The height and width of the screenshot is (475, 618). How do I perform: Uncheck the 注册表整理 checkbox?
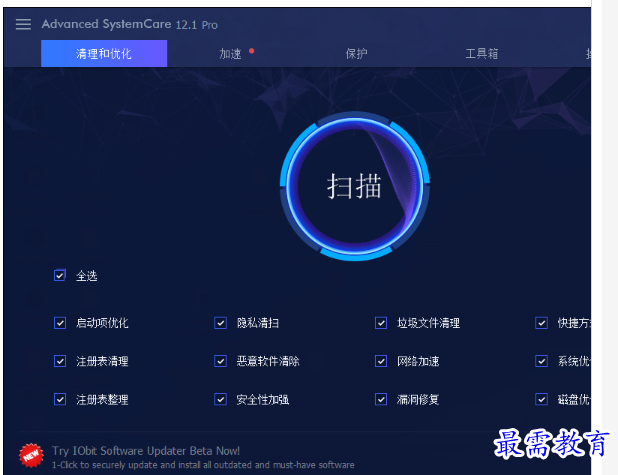pos(60,399)
